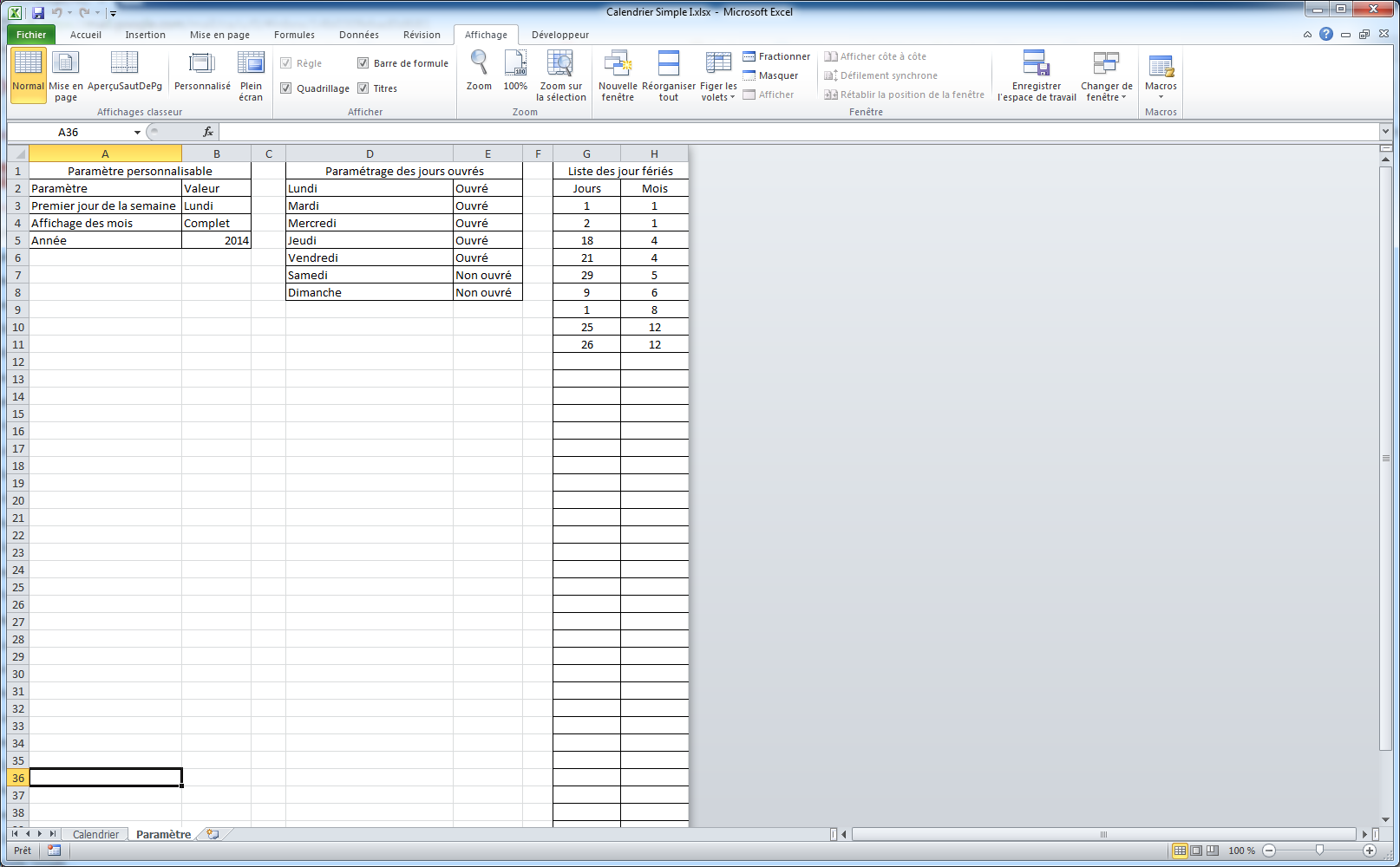Open the Zoom dialog magnifier

click(x=479, y=70)
